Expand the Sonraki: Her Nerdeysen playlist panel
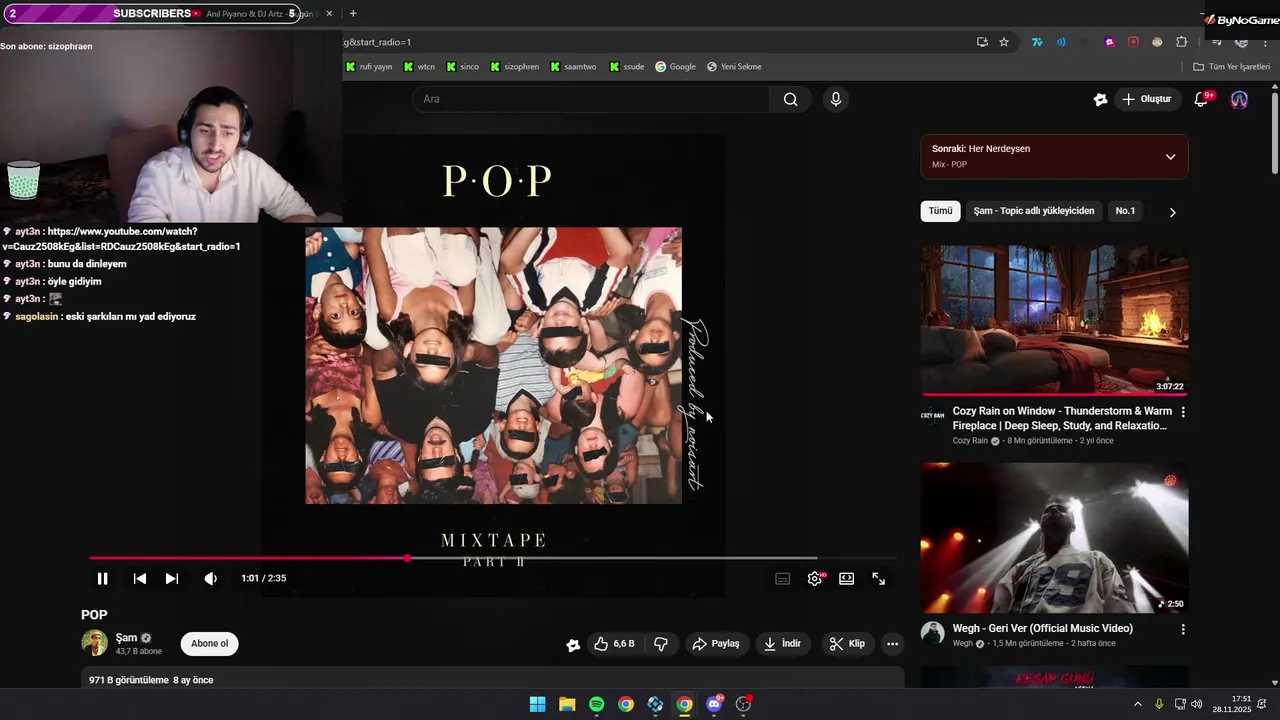Viewport: 1280px width, 720px height. pyautogui.click(x=1170, y=157)
